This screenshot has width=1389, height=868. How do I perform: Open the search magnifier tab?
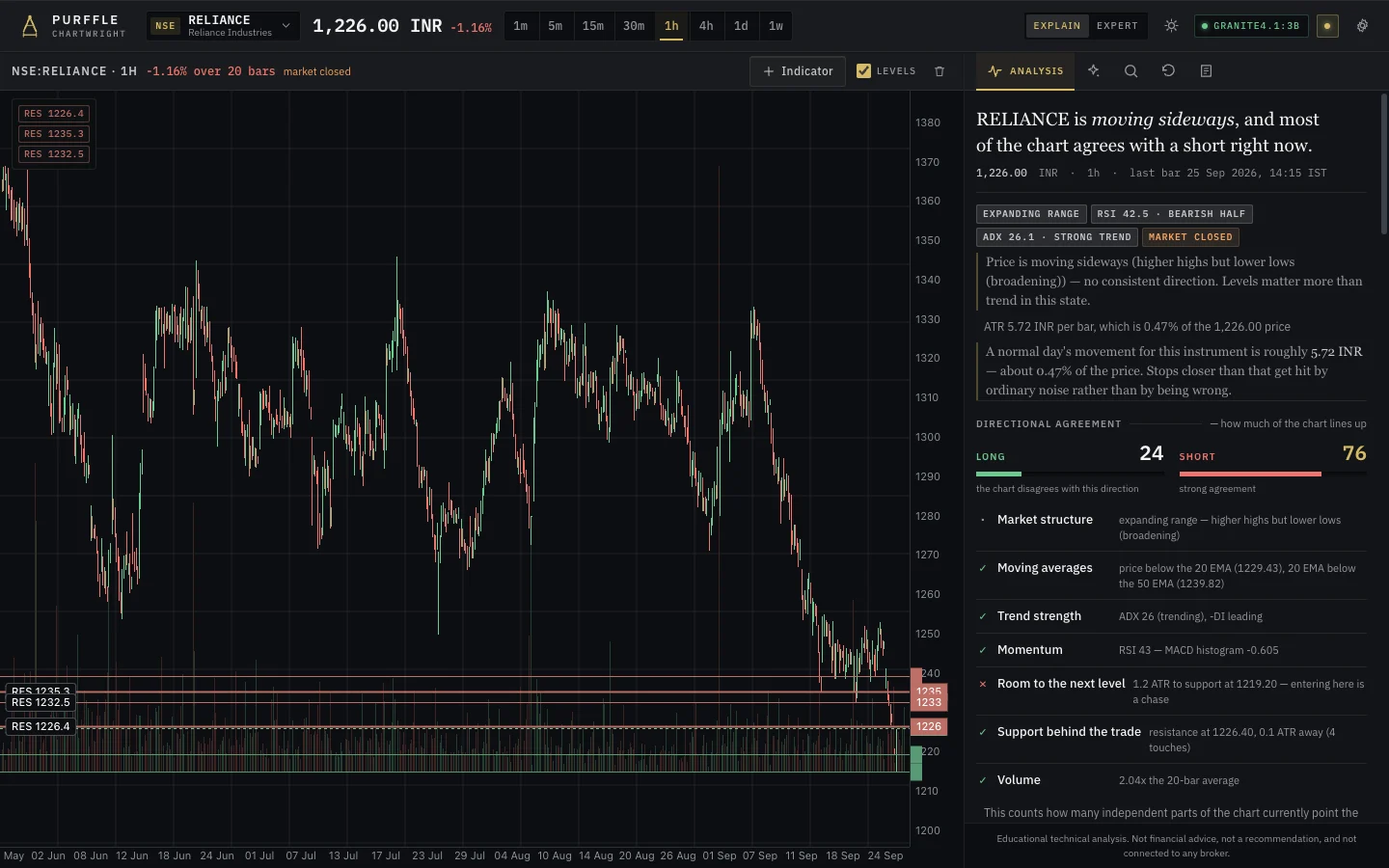coord(1130,70)
